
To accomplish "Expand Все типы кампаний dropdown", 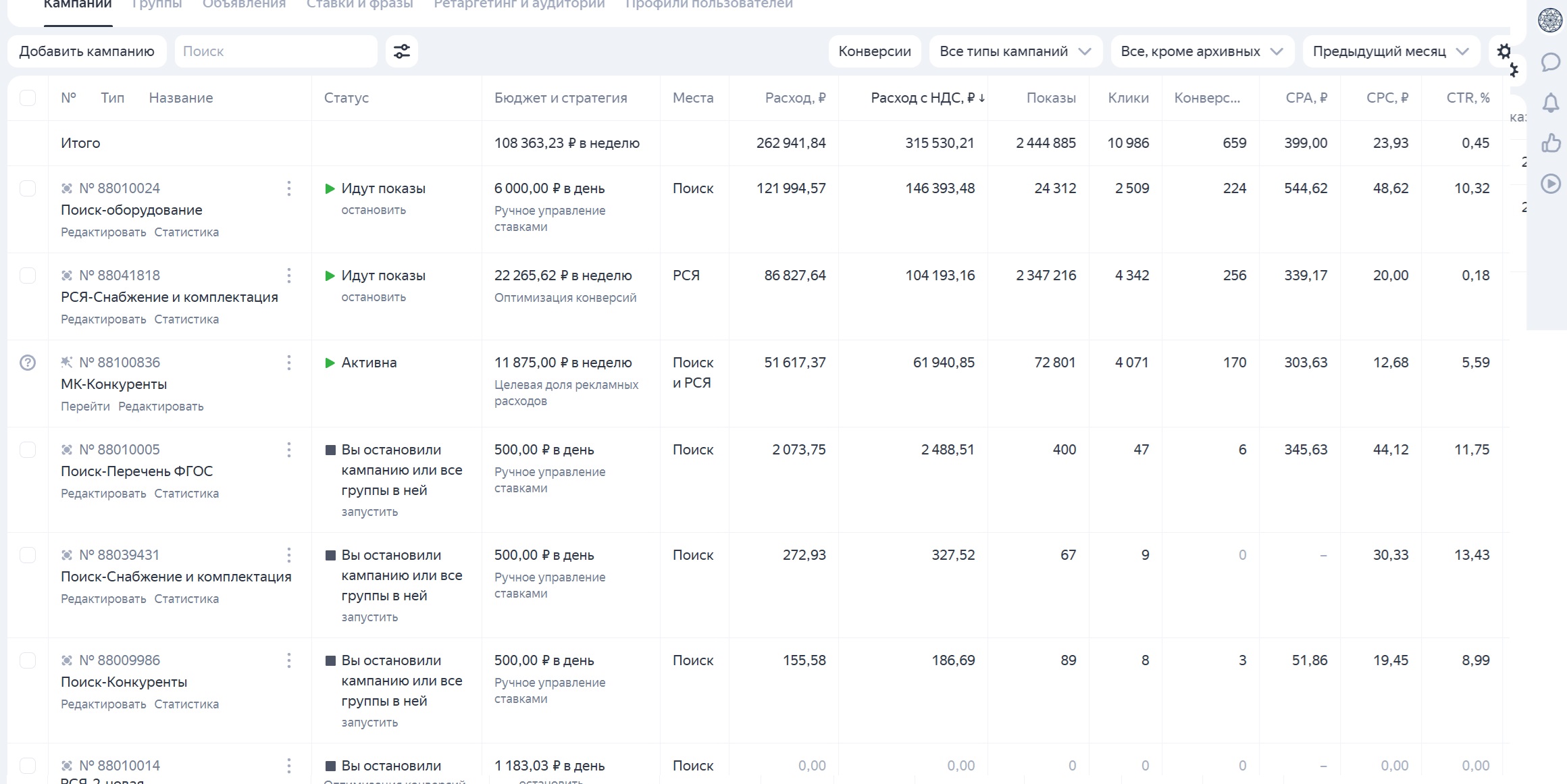I will [1015, 51].
